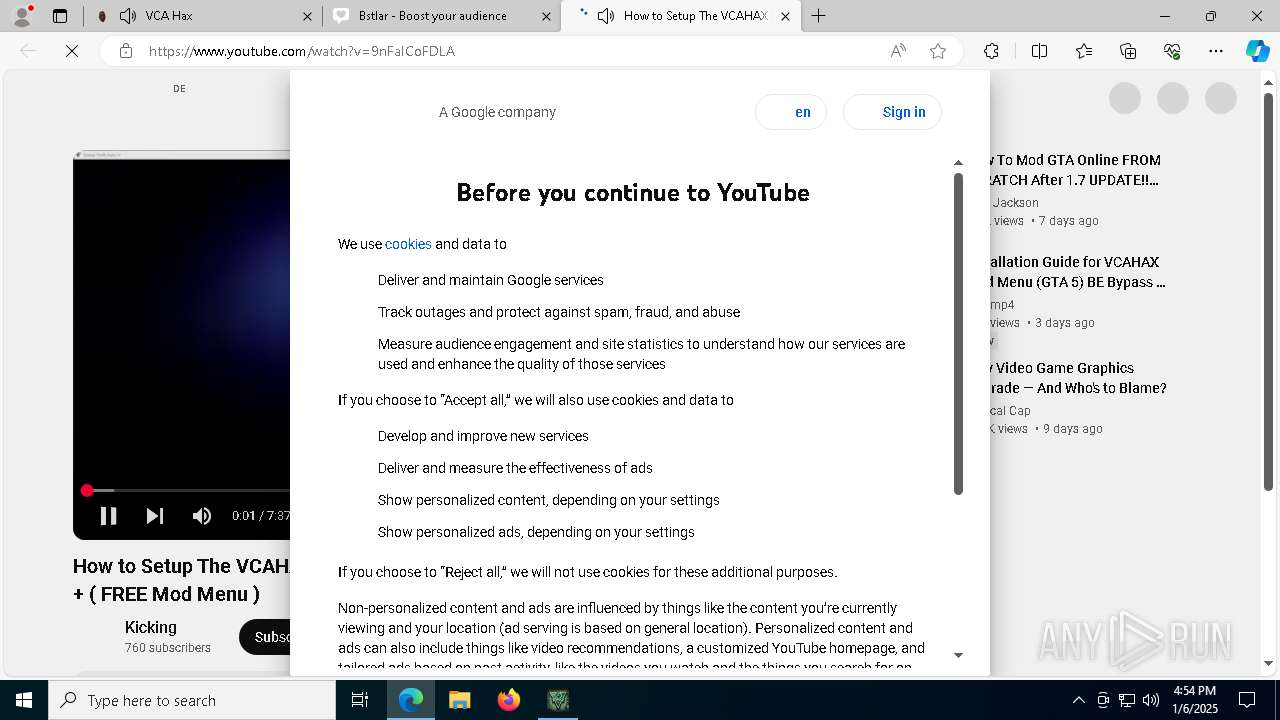Screen dimensions: 1280x720
Task: Open File Explorer from taskbar
Action: click(460, 700)
